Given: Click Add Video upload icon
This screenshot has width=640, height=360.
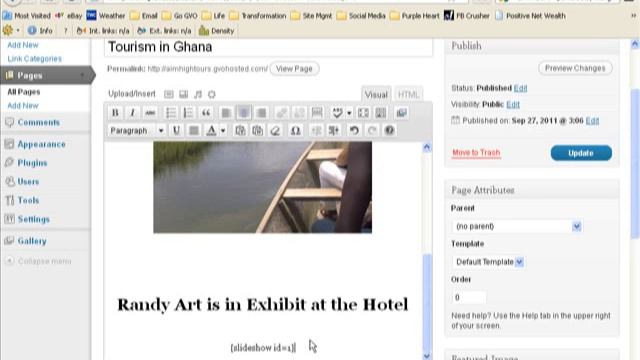Looking at the screenshot, I should tap(184, 94).
